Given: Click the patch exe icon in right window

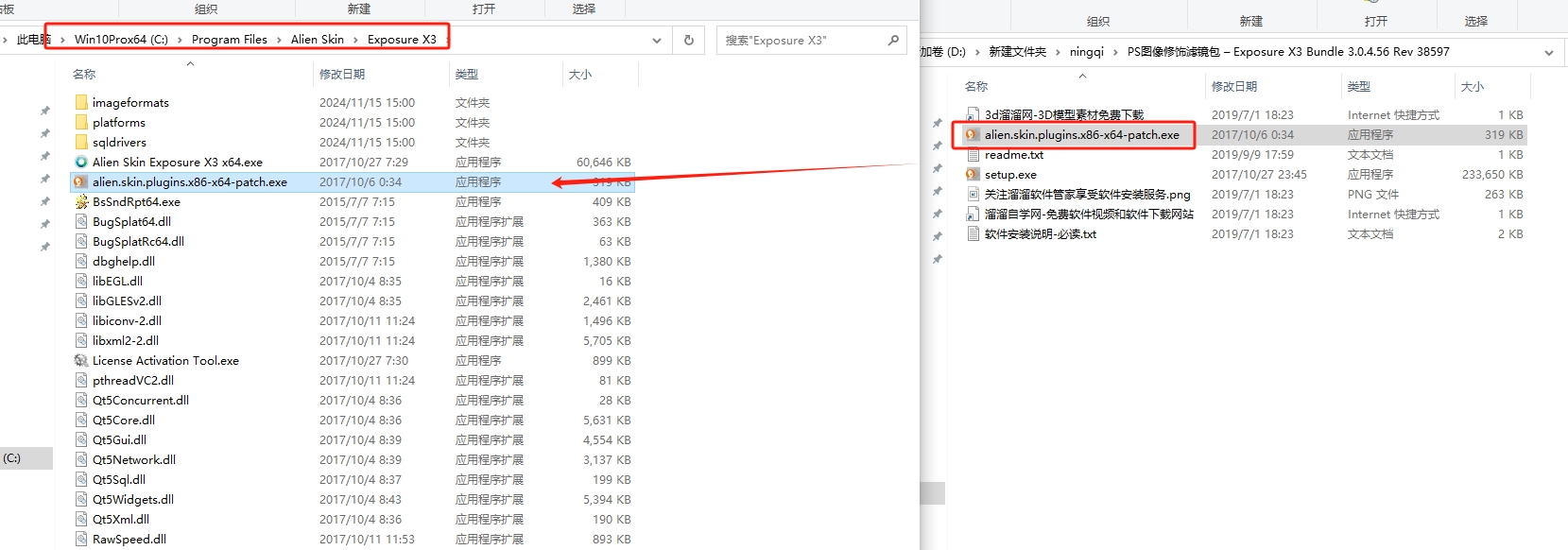Looking at the screenshot, I should pos(973,134).
